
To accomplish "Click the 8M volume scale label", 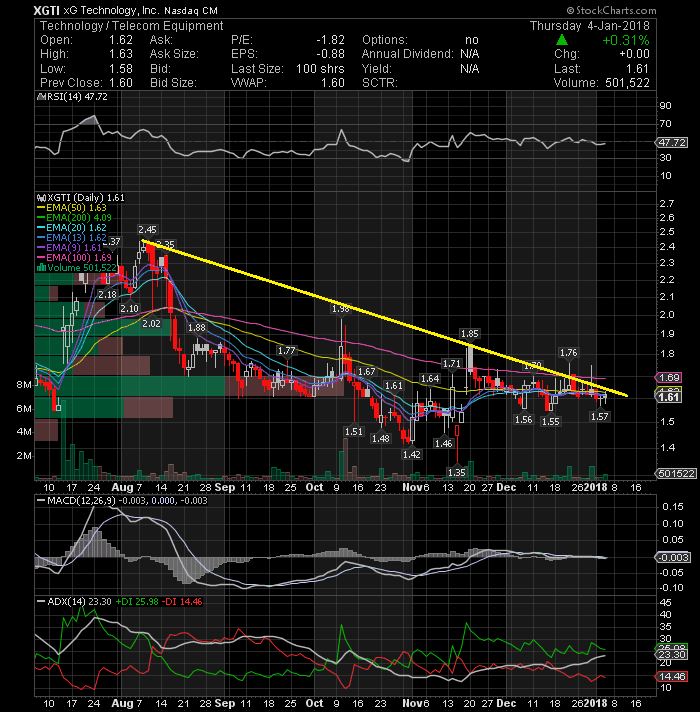I will [25, 385].
